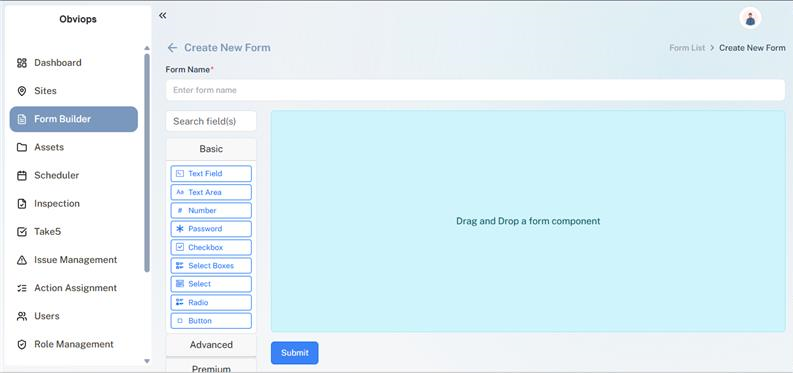Screen dimensions: 793x373
Task: Click the Sites location pin icon
Action: pos(21,91)
